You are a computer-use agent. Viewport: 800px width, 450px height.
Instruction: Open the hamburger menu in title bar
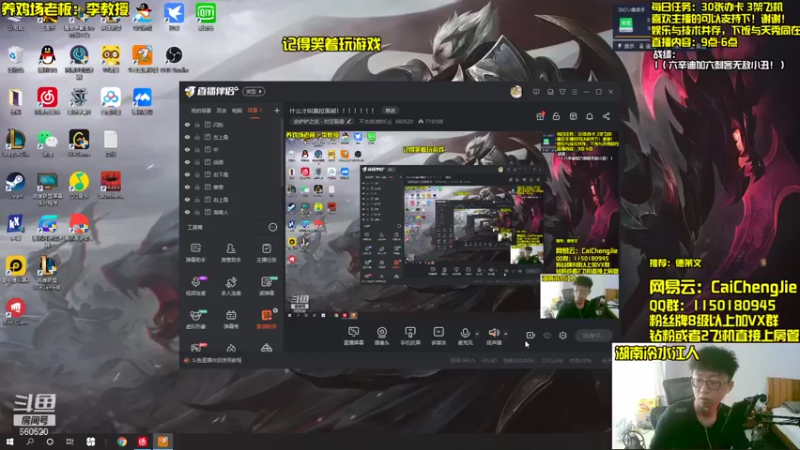[x=574, y=92]
